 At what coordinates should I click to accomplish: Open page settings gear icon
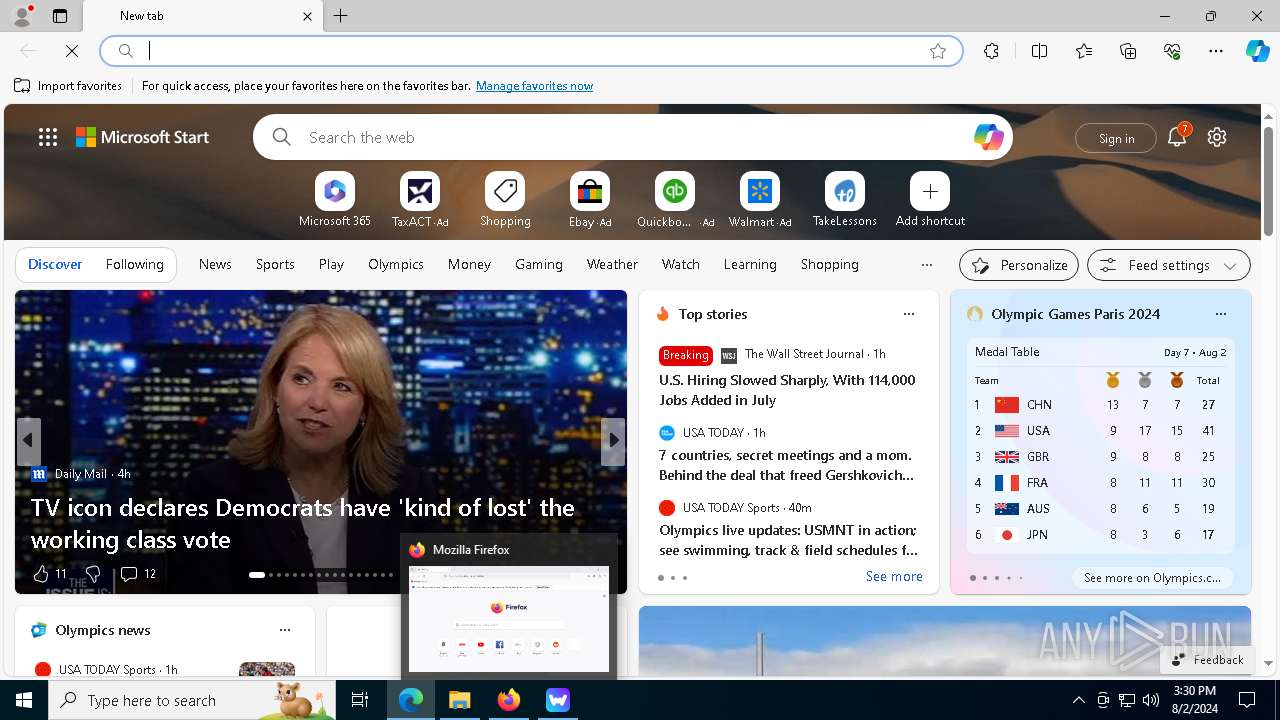point(1217,137)
